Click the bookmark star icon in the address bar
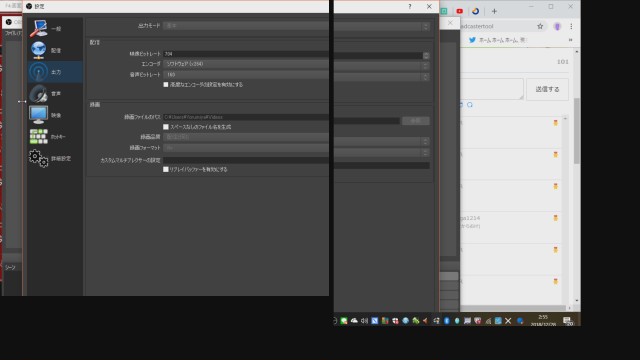This screenshot has width=640, height=360. pyautogui.click(x=540, y=26)
